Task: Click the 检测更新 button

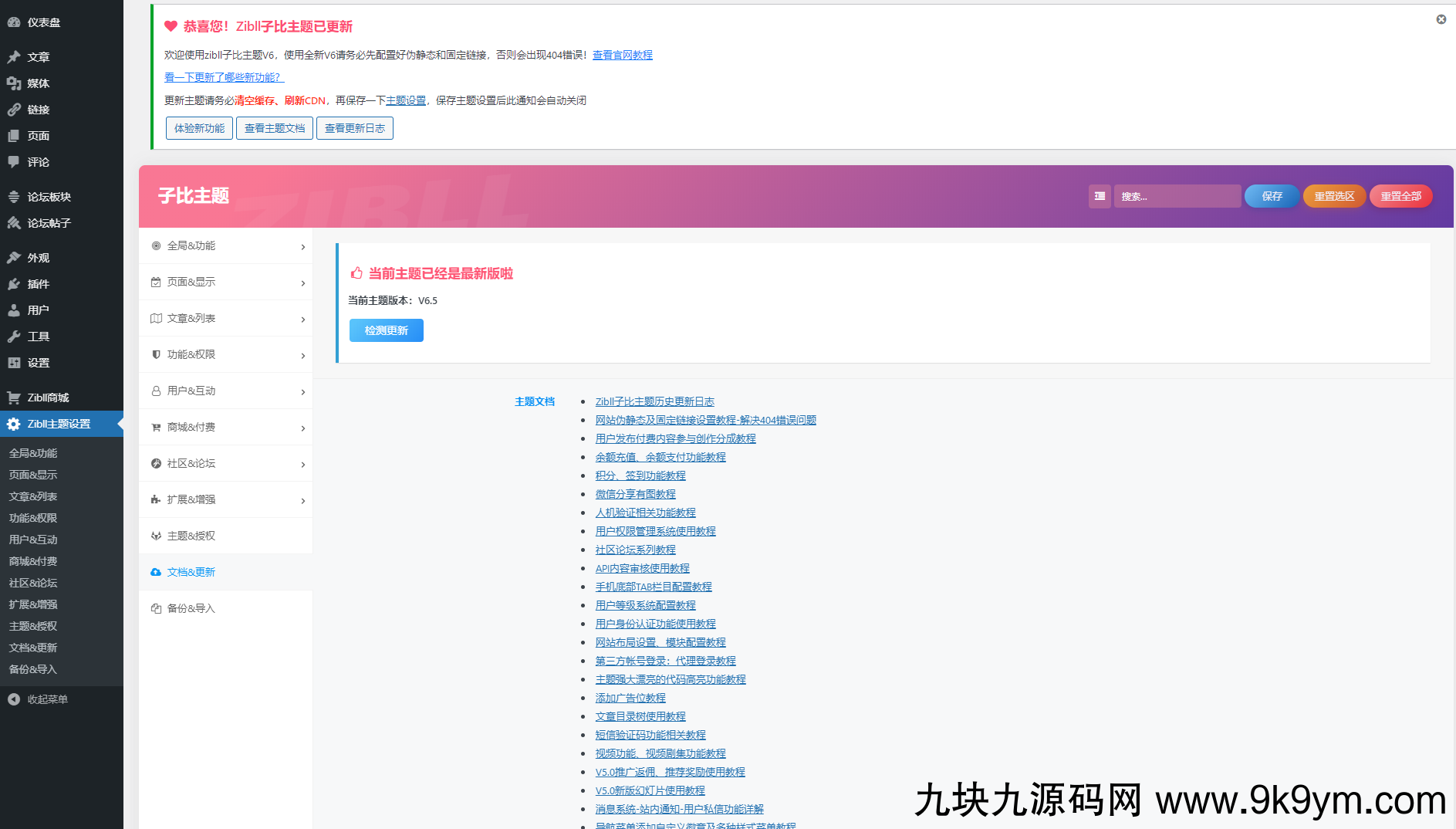Action: click(387, 330)
